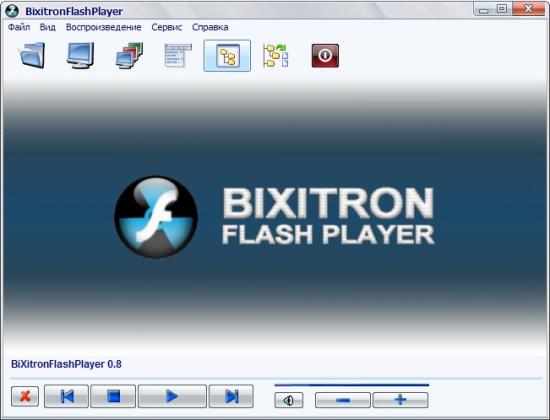The height and width of the screenshot is (420, 550).
Task: Open the Справка menu
Action: [x=210, y=27]
